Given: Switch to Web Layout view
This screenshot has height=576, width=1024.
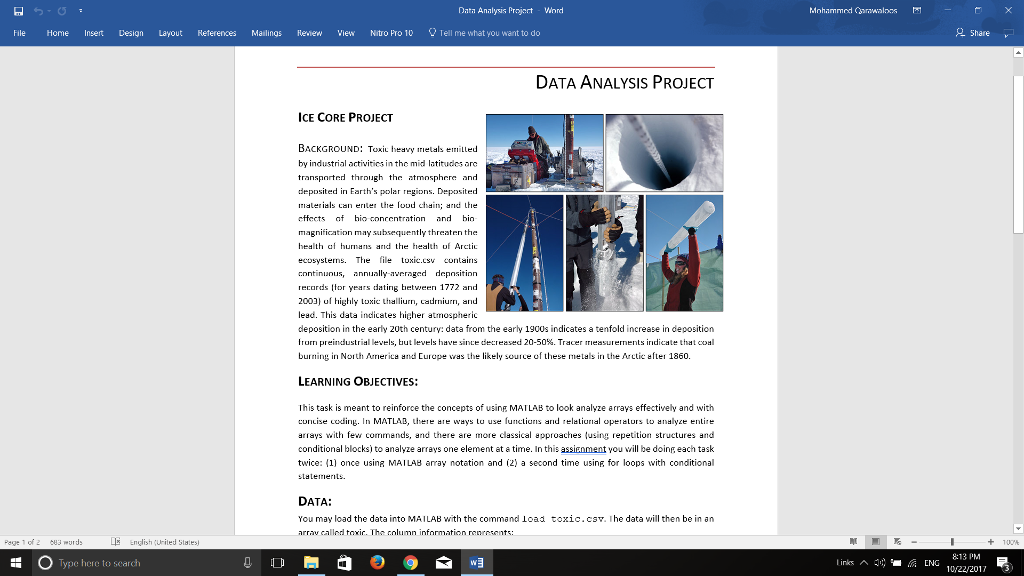Looking at the screenshot, I should click(897, 540).
